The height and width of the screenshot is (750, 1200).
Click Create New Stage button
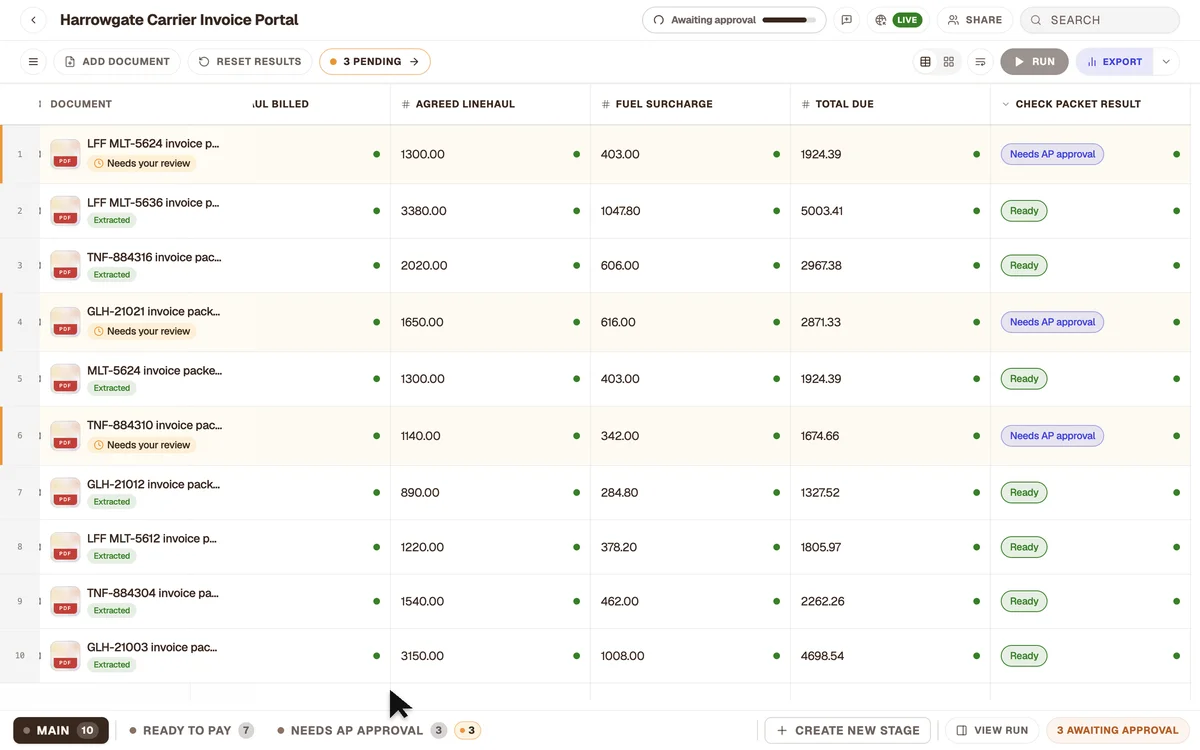848,731
